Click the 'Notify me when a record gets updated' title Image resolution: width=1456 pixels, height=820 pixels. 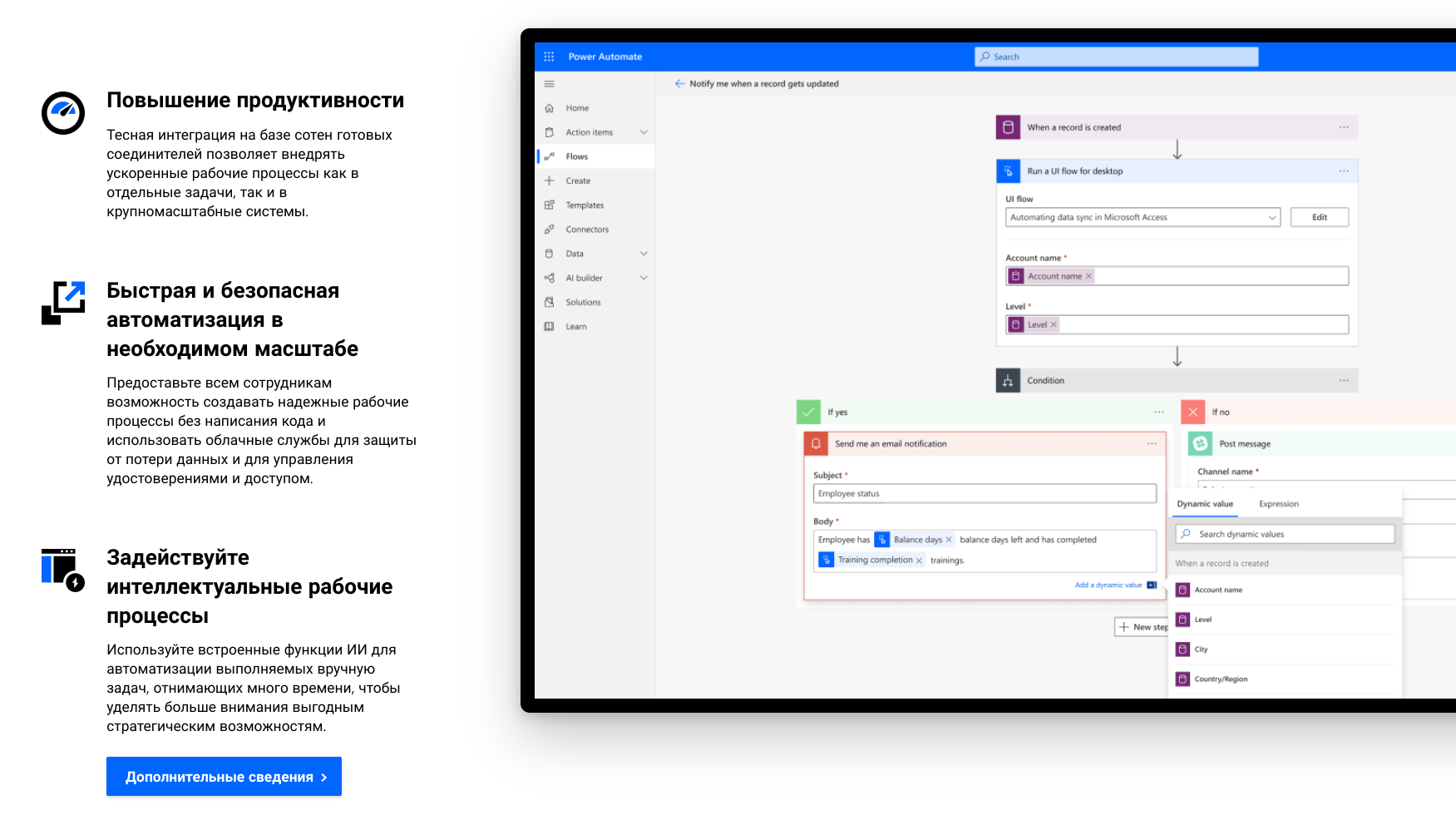click(x=764, y=84)
